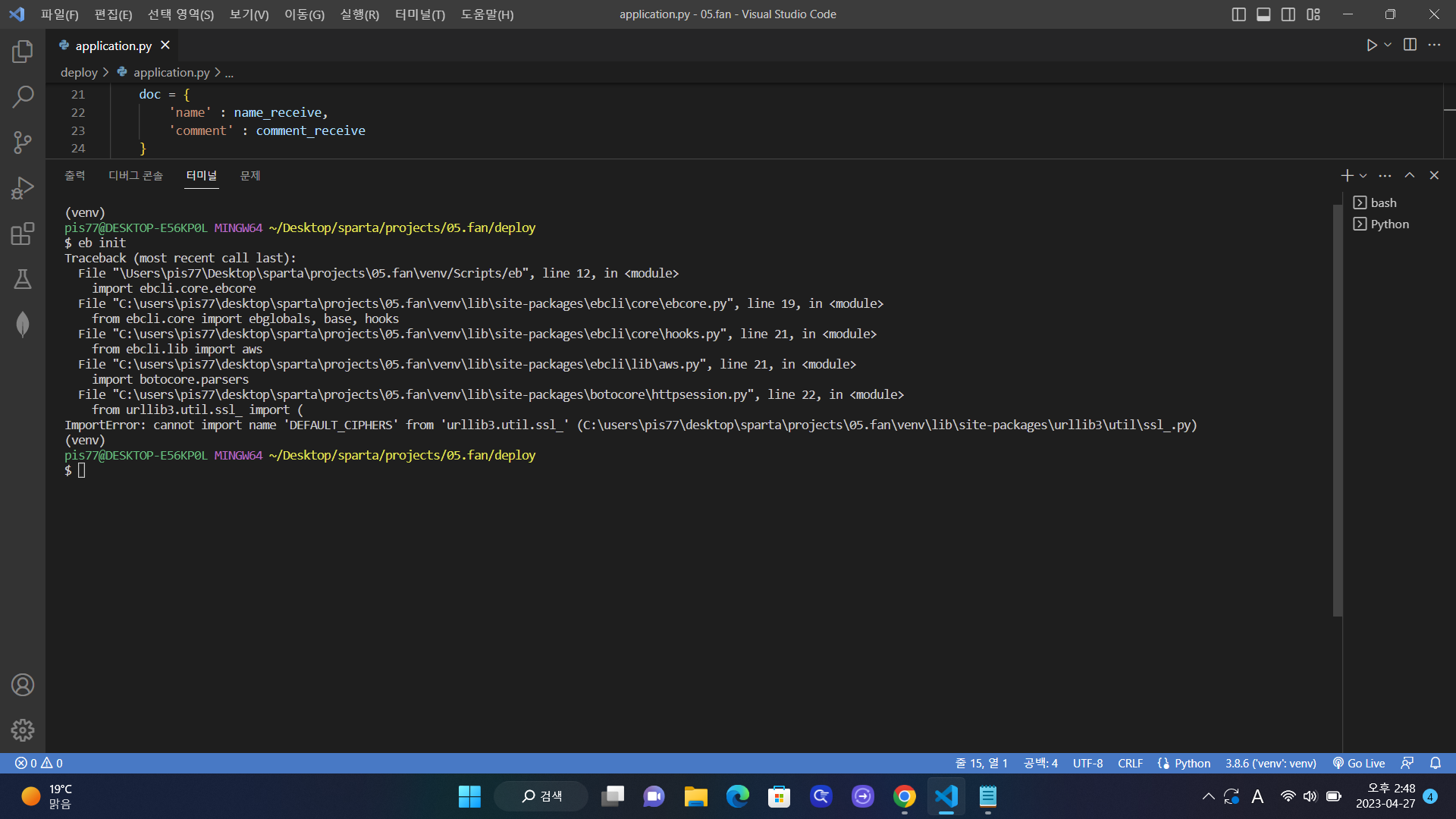Open Google Chrome from taskbar

click(x=904, y=796)
